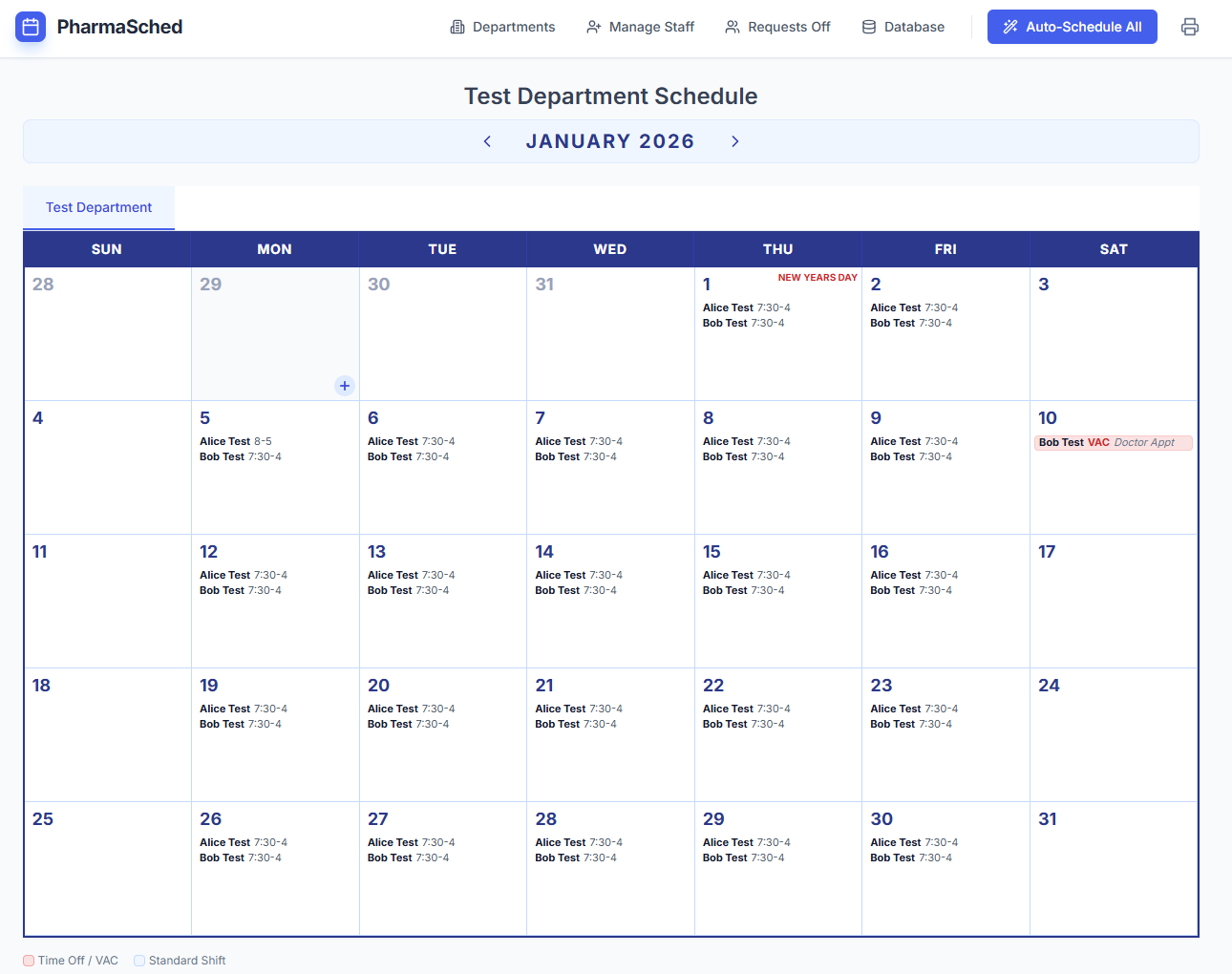Advance to next month using right chevron

734,141
